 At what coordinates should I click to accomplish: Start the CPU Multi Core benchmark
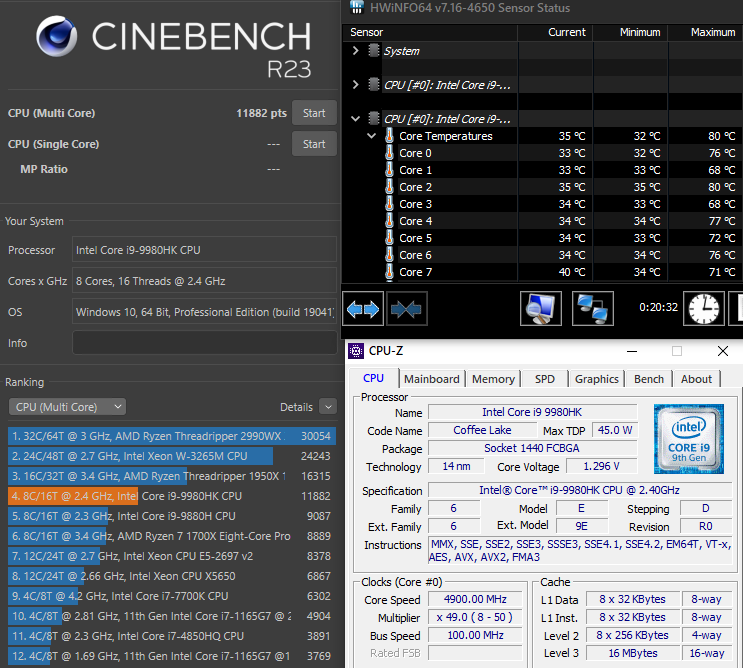[x=314, y=113]
